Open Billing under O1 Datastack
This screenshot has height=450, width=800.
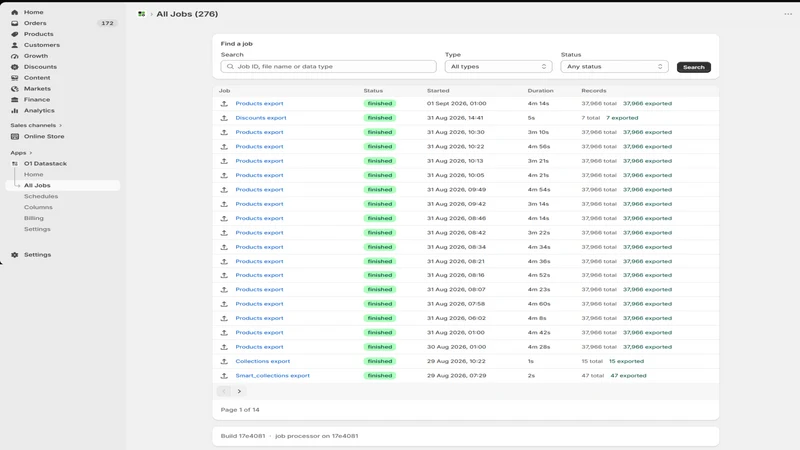[x=34, y=218]
